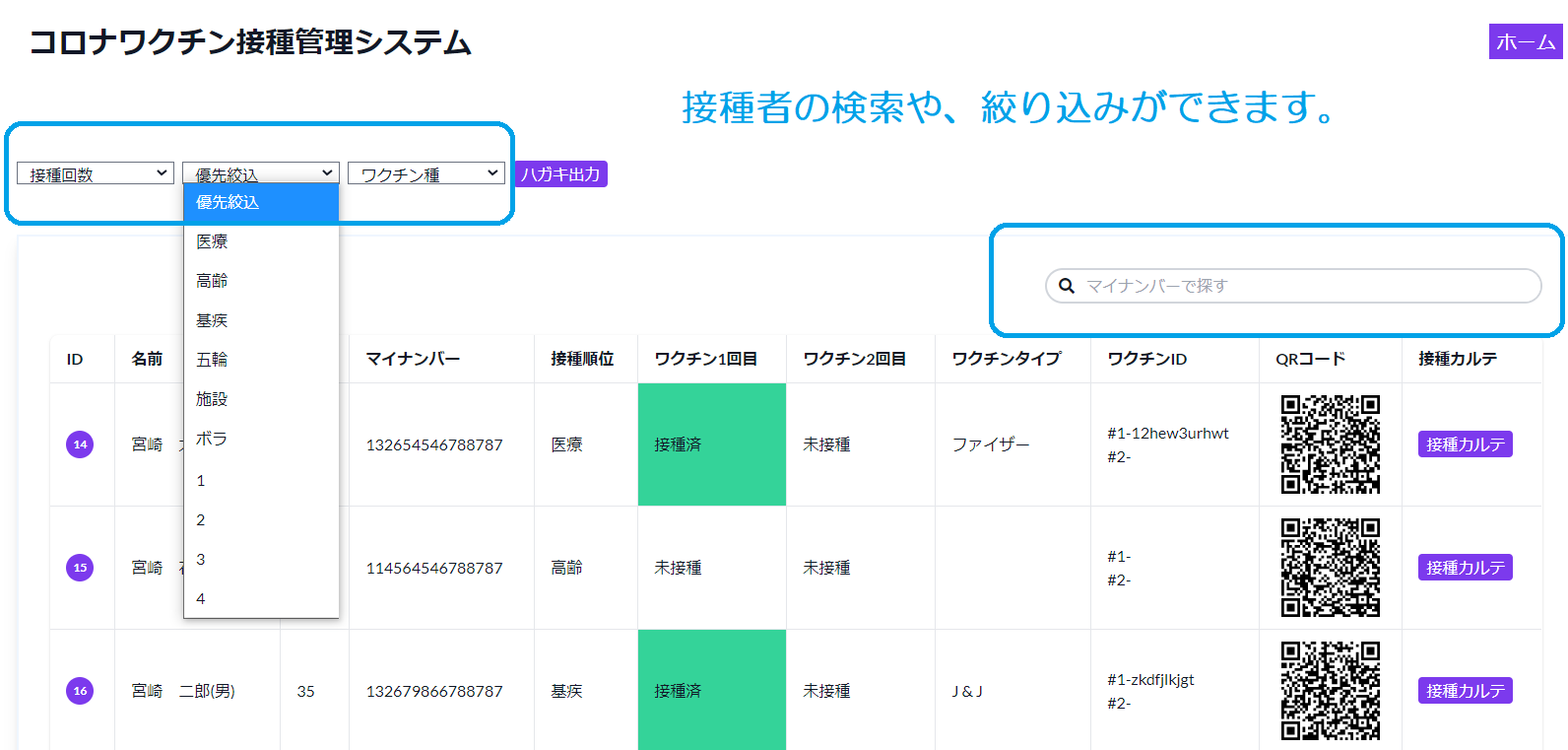Click the #1-12hew3urhwt vaccine ID
1568x750 pixels.
[x=1168, y=433]
